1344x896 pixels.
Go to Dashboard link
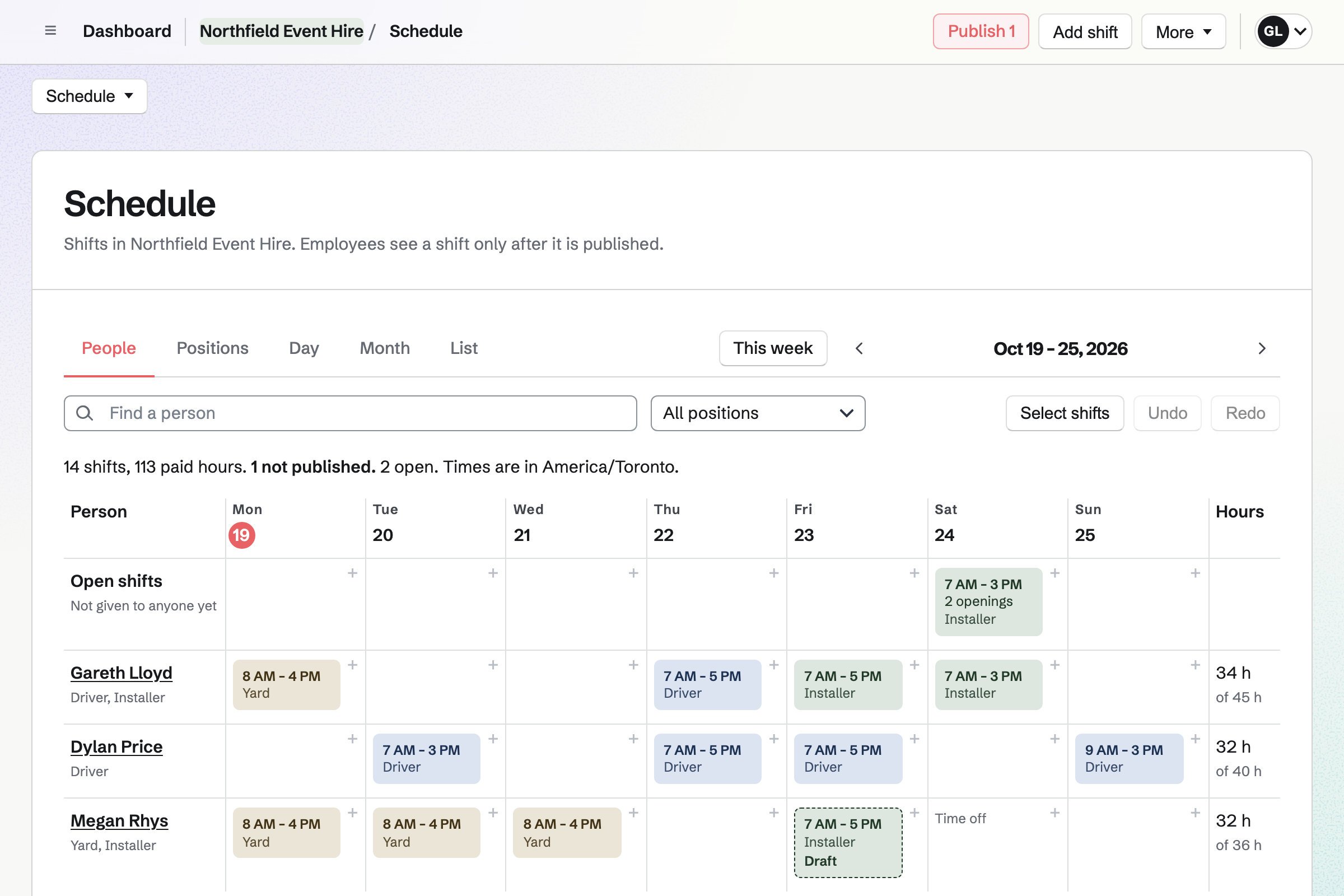(x=127, y=31)
